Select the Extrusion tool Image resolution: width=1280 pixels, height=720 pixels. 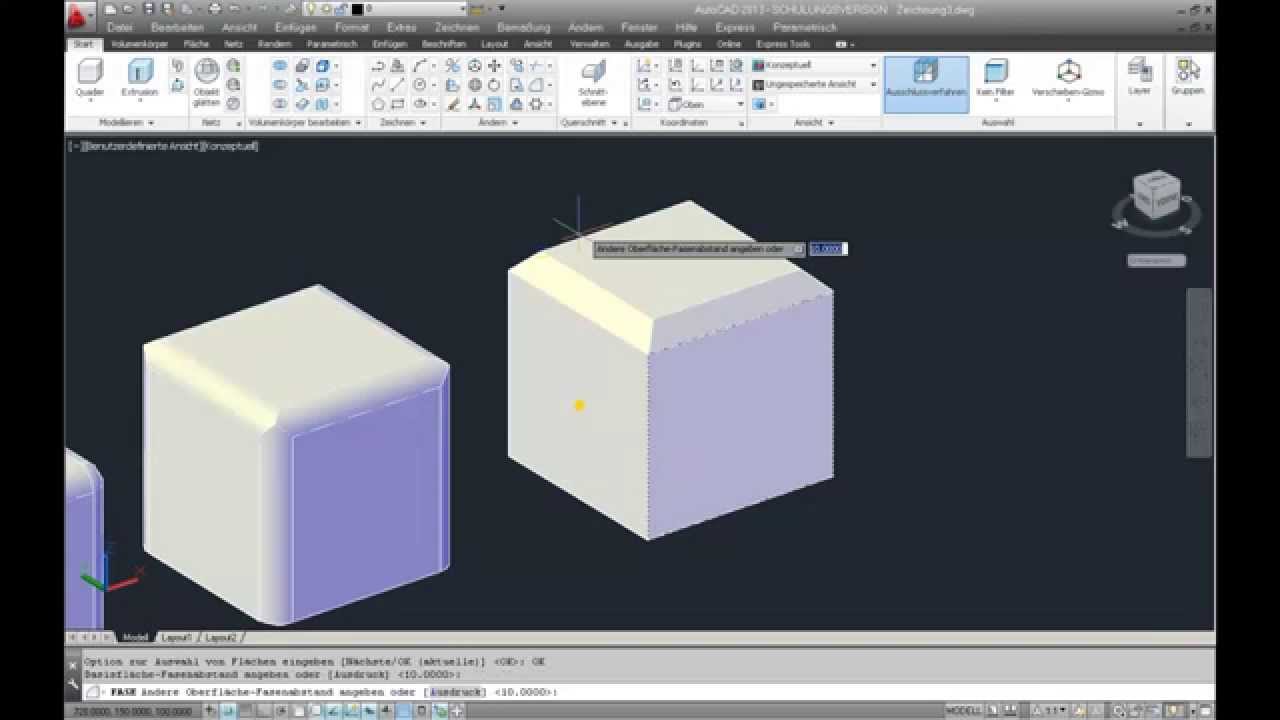(x=140, y=78)
